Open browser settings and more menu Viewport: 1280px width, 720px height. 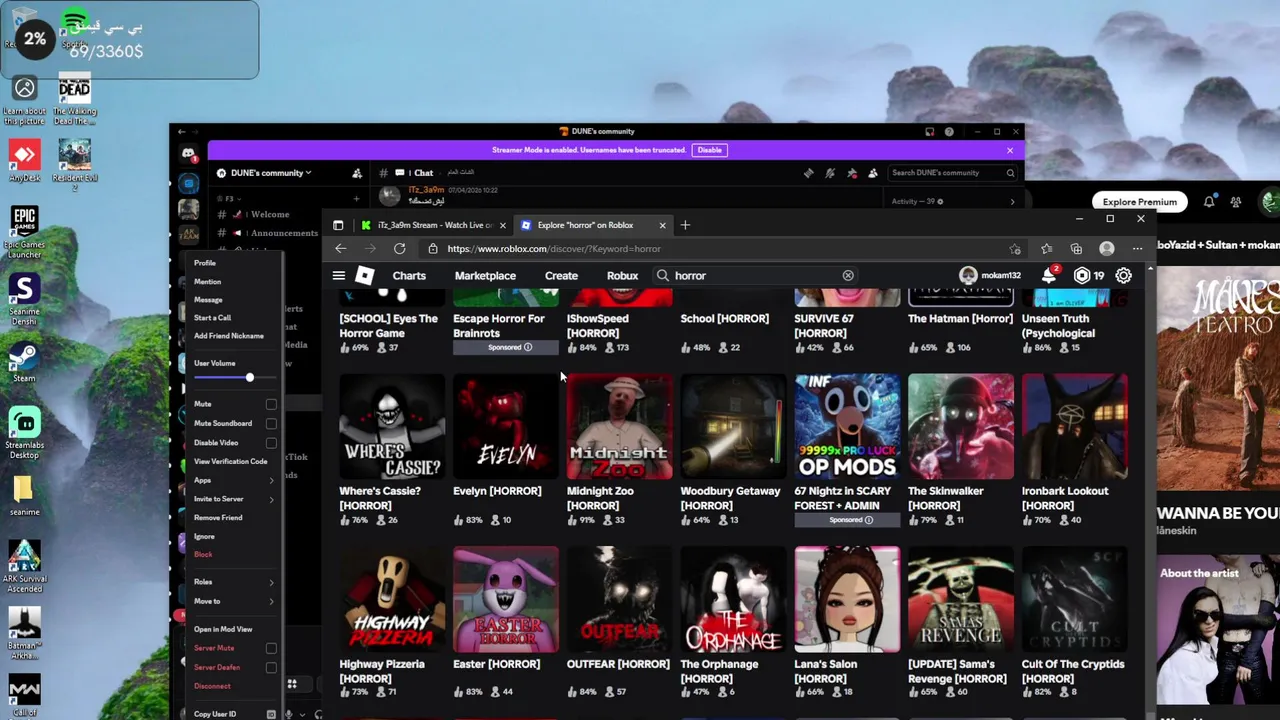click(x=1138, y=249)
